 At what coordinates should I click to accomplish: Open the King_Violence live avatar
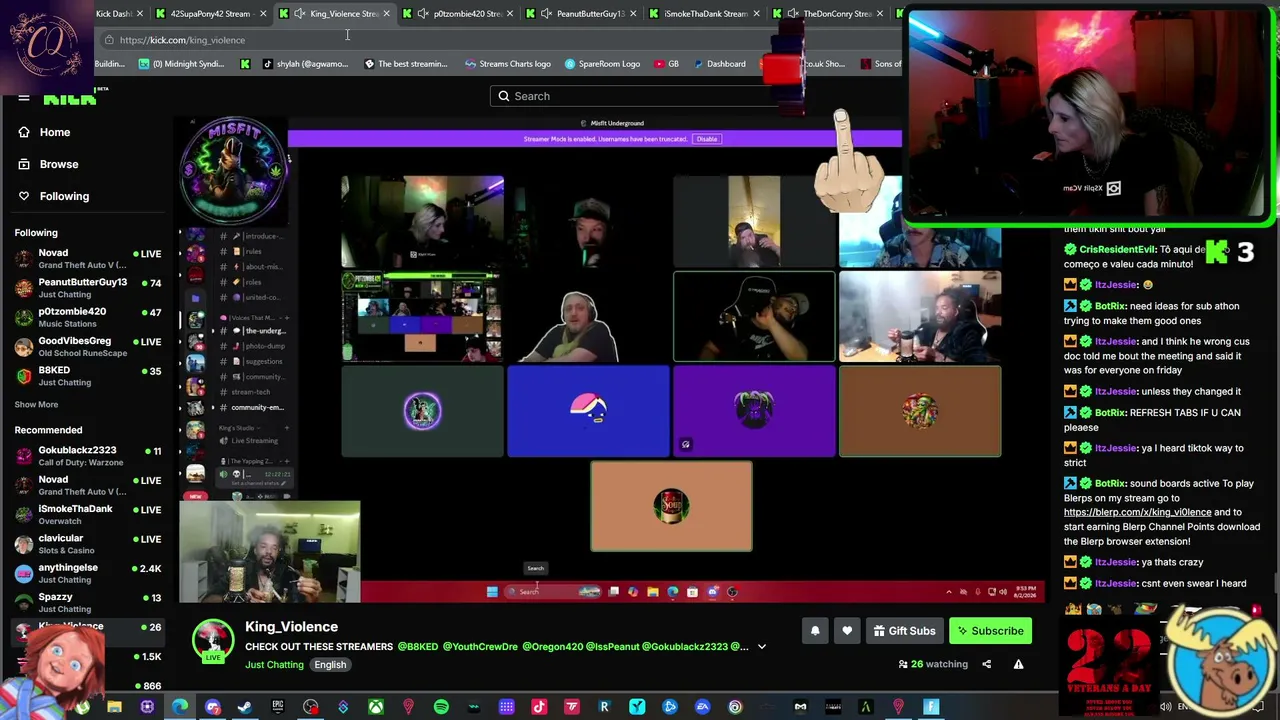tap(213, 641)
